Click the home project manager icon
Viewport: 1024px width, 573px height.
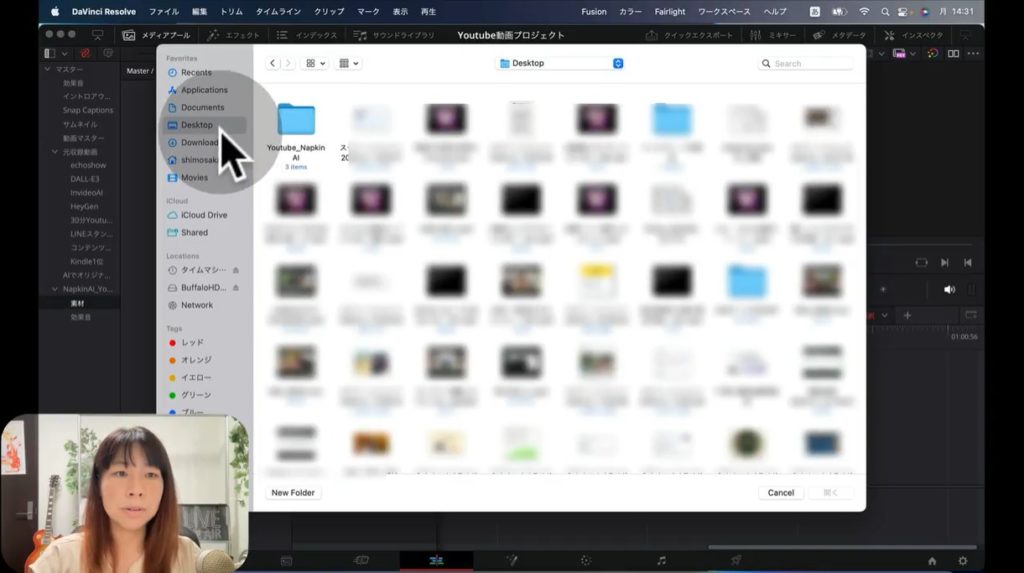[932, 561]
